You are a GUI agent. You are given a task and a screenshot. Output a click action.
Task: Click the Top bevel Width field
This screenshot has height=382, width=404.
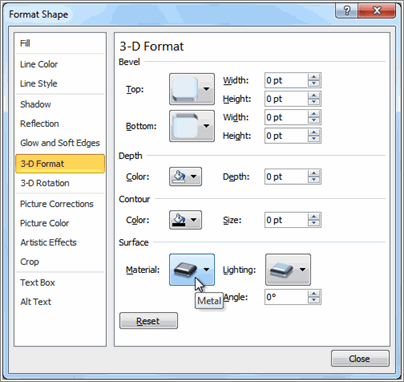(x=286, y=80)
